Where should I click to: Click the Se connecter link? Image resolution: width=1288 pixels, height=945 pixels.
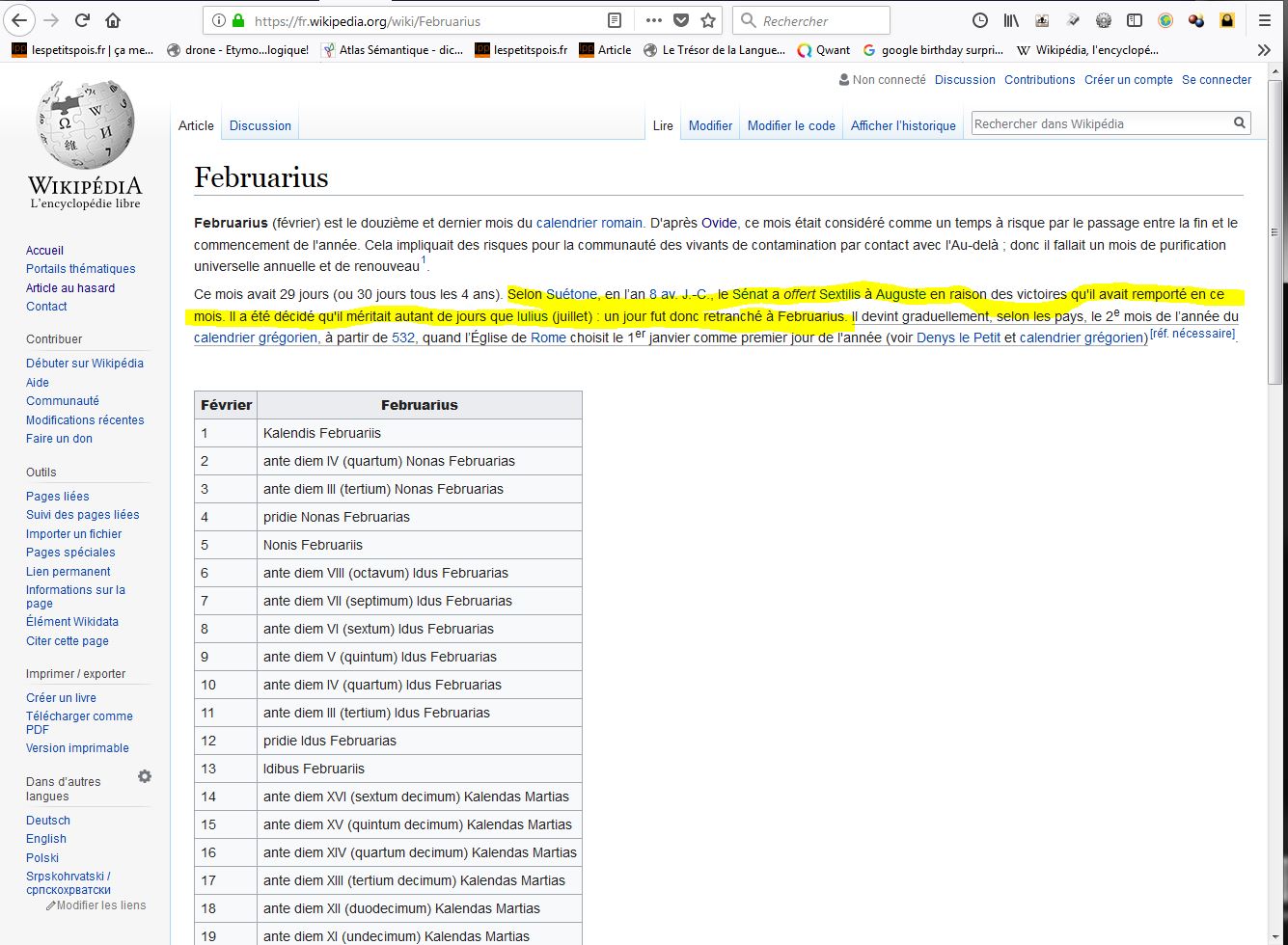tap(1217, 80)
